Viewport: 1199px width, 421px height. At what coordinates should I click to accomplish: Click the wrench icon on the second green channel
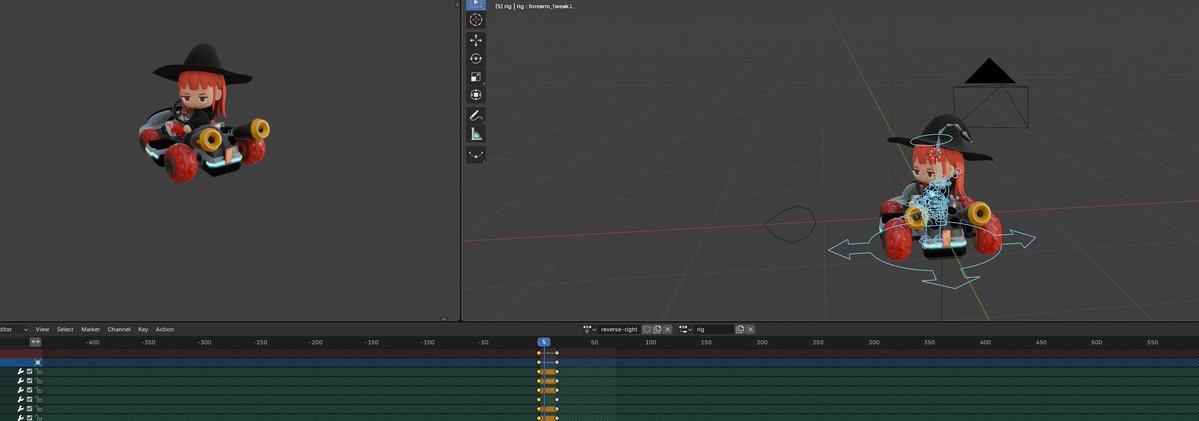tap(21, 381)
